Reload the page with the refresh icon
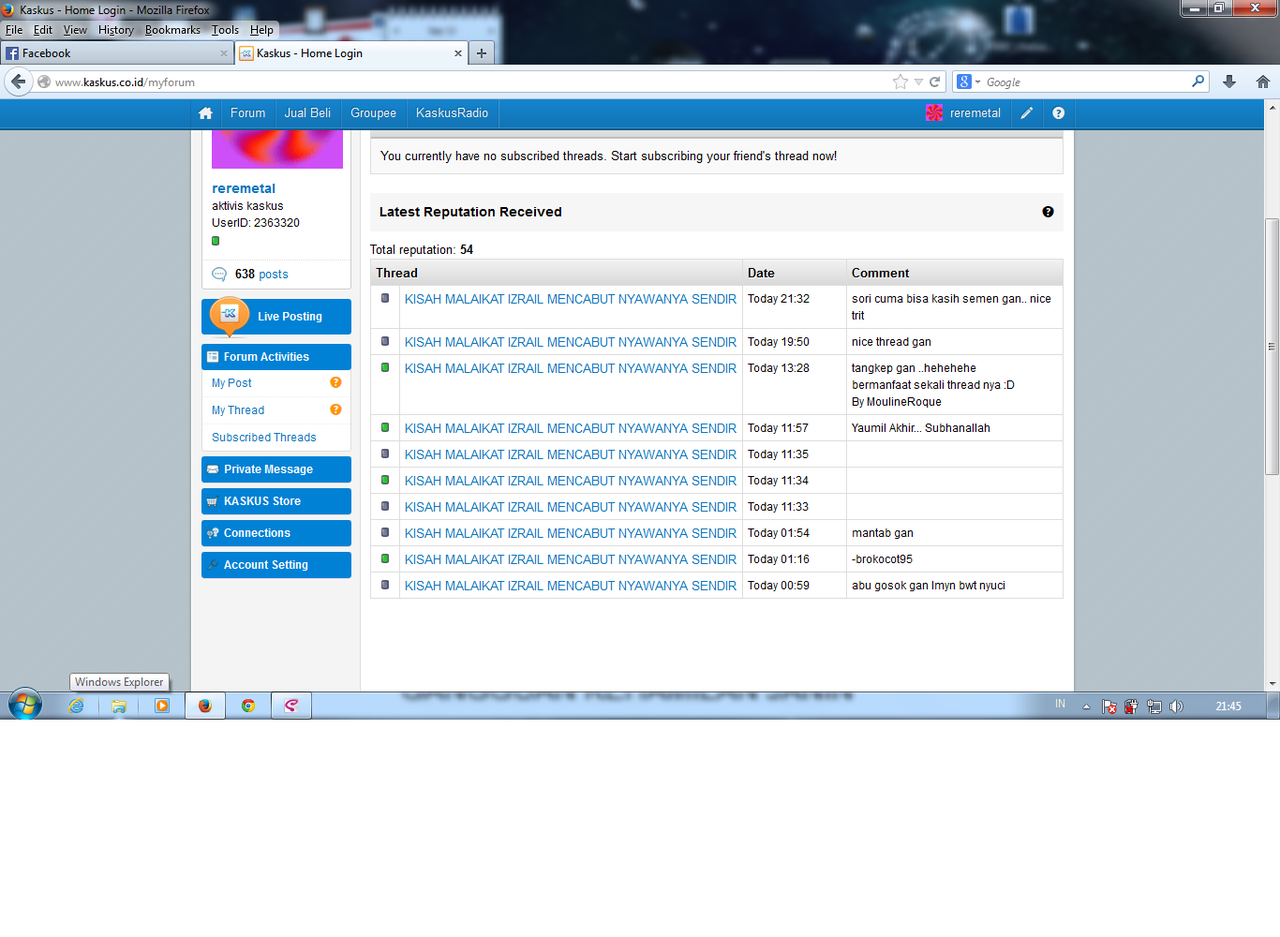This screenshot has height=937, width=1280. click(935, 82)
